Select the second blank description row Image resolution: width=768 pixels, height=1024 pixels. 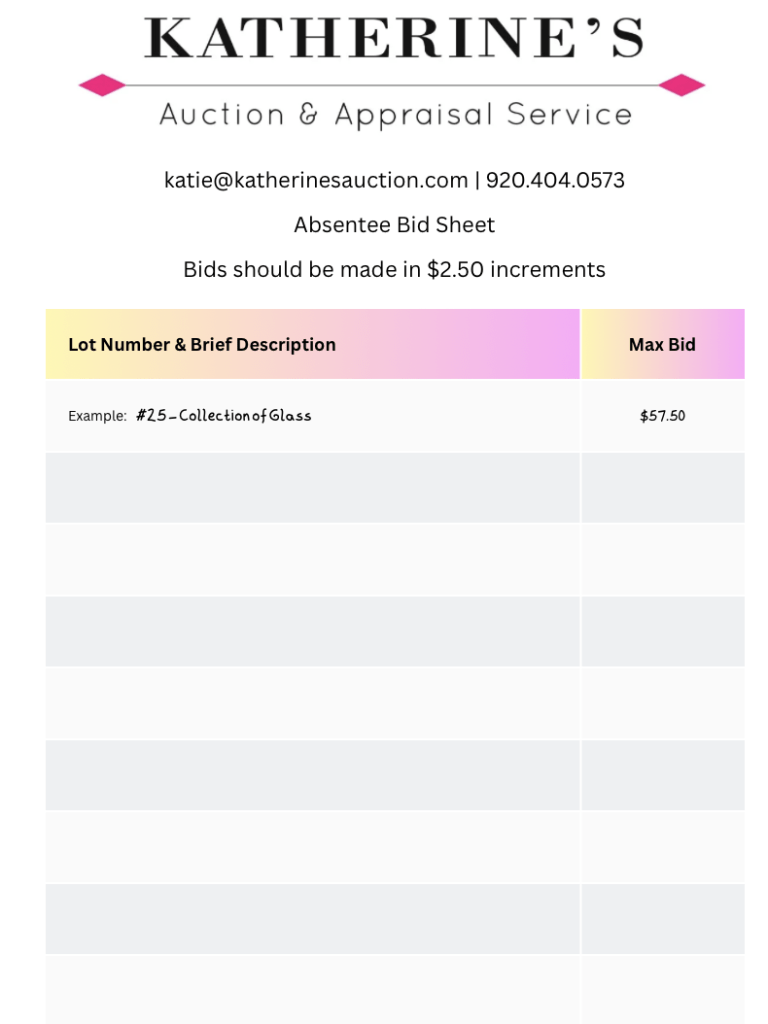click(x=312, y=559)
